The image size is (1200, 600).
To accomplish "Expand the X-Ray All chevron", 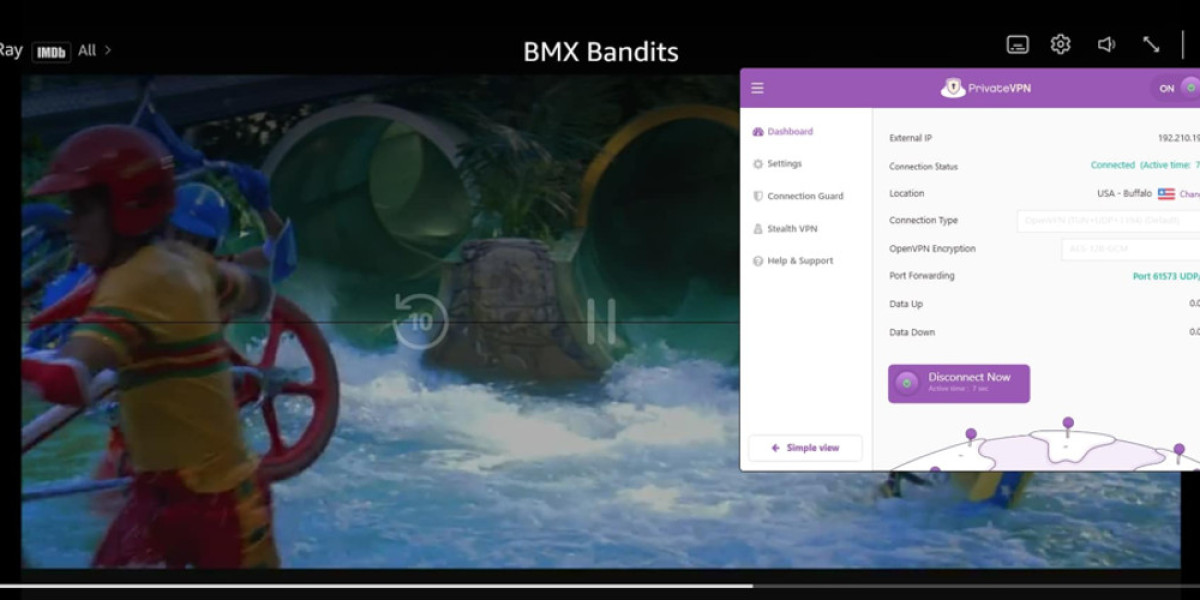I will 108,50.
